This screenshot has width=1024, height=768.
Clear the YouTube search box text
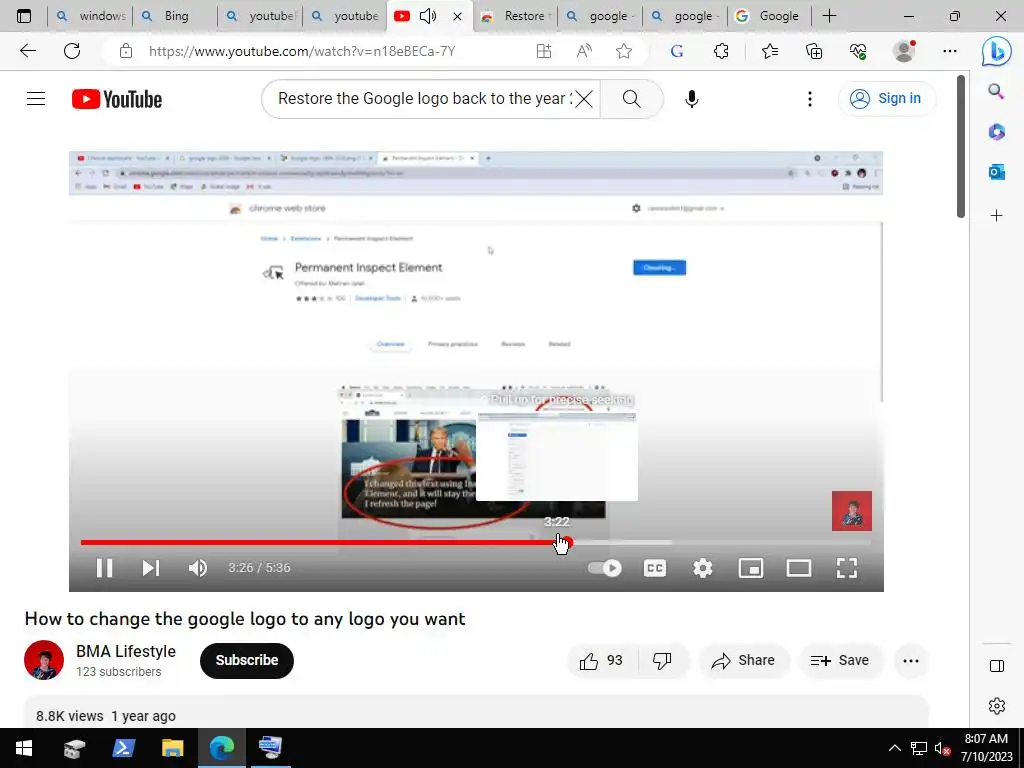584,99
